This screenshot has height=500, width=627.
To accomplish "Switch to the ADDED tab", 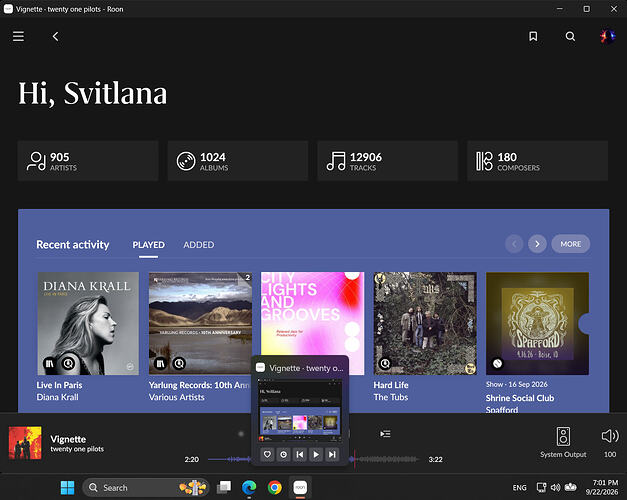I will 199,245.
